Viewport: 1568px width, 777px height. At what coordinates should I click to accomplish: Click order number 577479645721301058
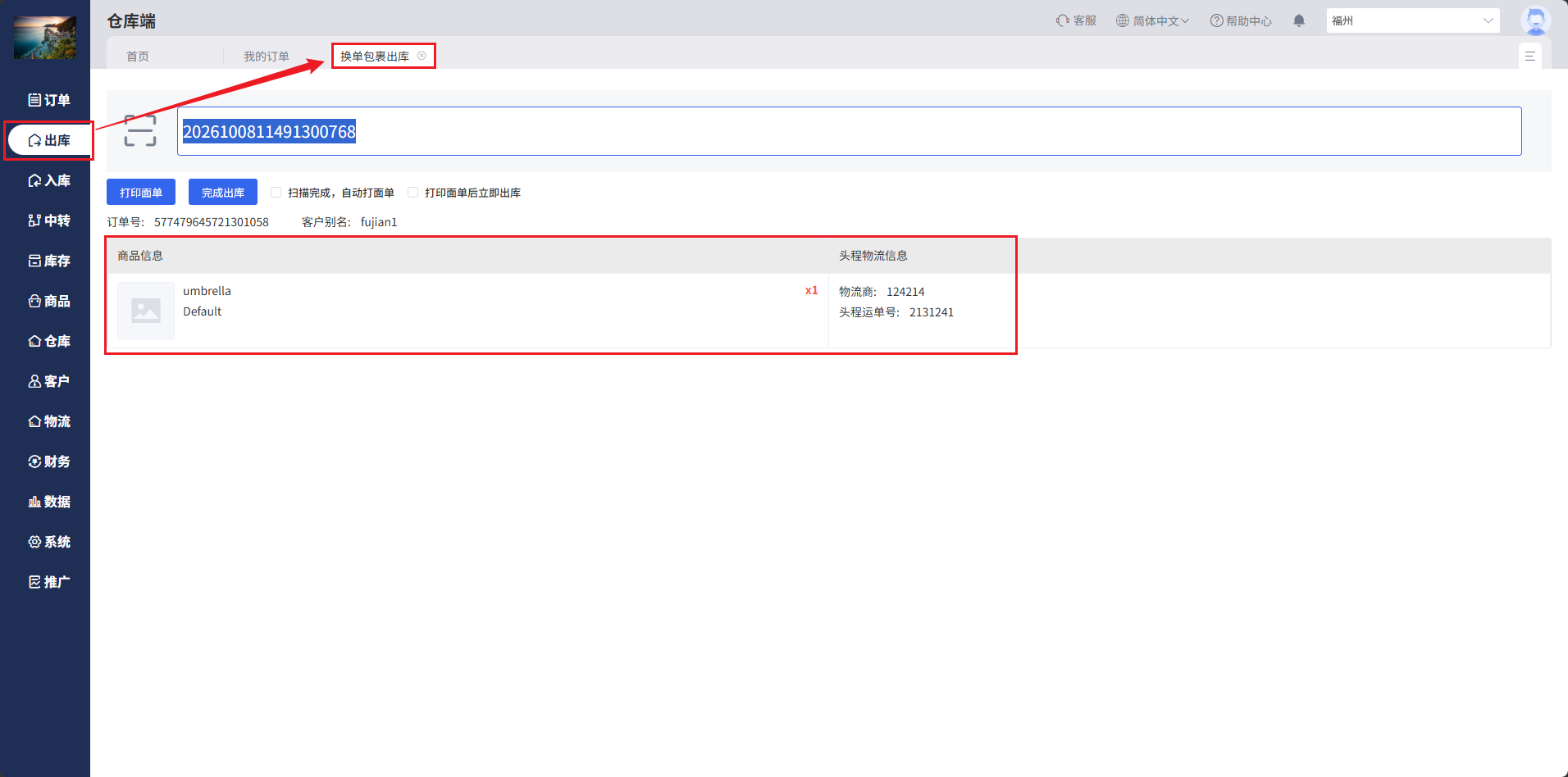(x=212, y=222)
